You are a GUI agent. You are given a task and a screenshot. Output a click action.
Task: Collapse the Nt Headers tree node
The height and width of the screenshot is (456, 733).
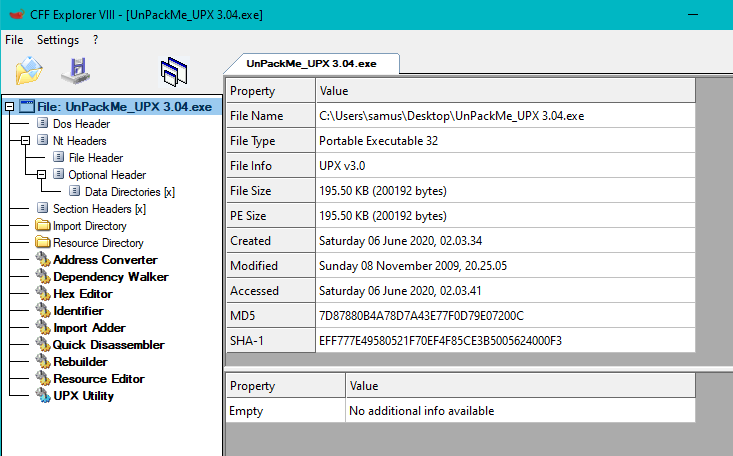point(26,141)
